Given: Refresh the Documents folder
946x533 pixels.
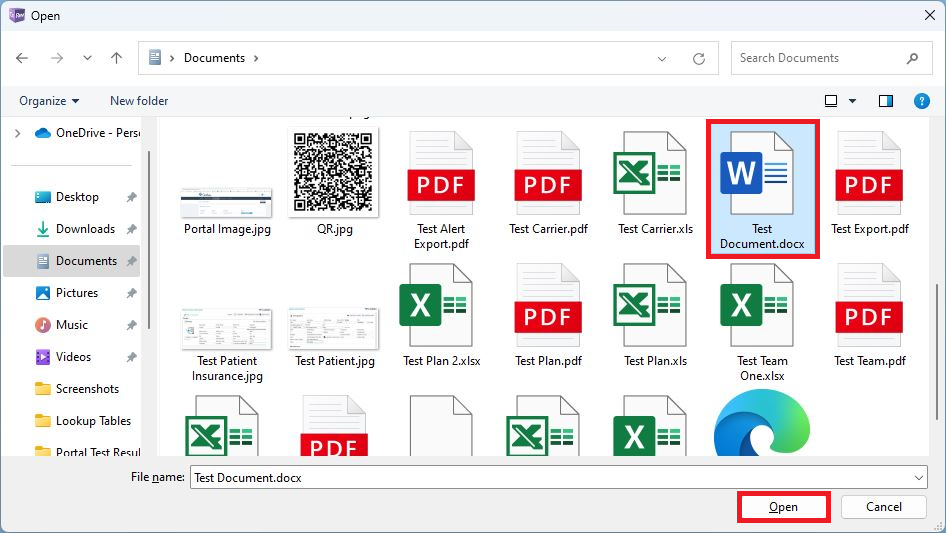Looking at the screenshot, I should (x=699, y=59).
